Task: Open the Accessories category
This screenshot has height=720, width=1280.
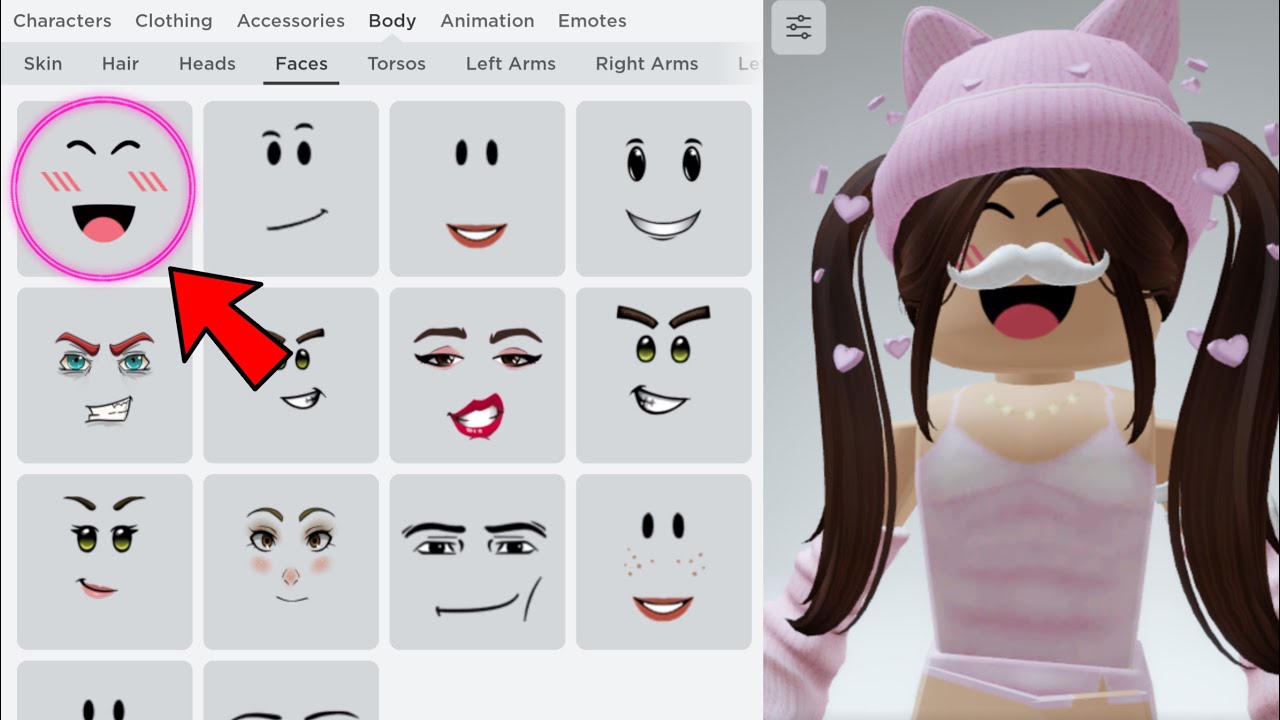Action: (x=291, y=21)
